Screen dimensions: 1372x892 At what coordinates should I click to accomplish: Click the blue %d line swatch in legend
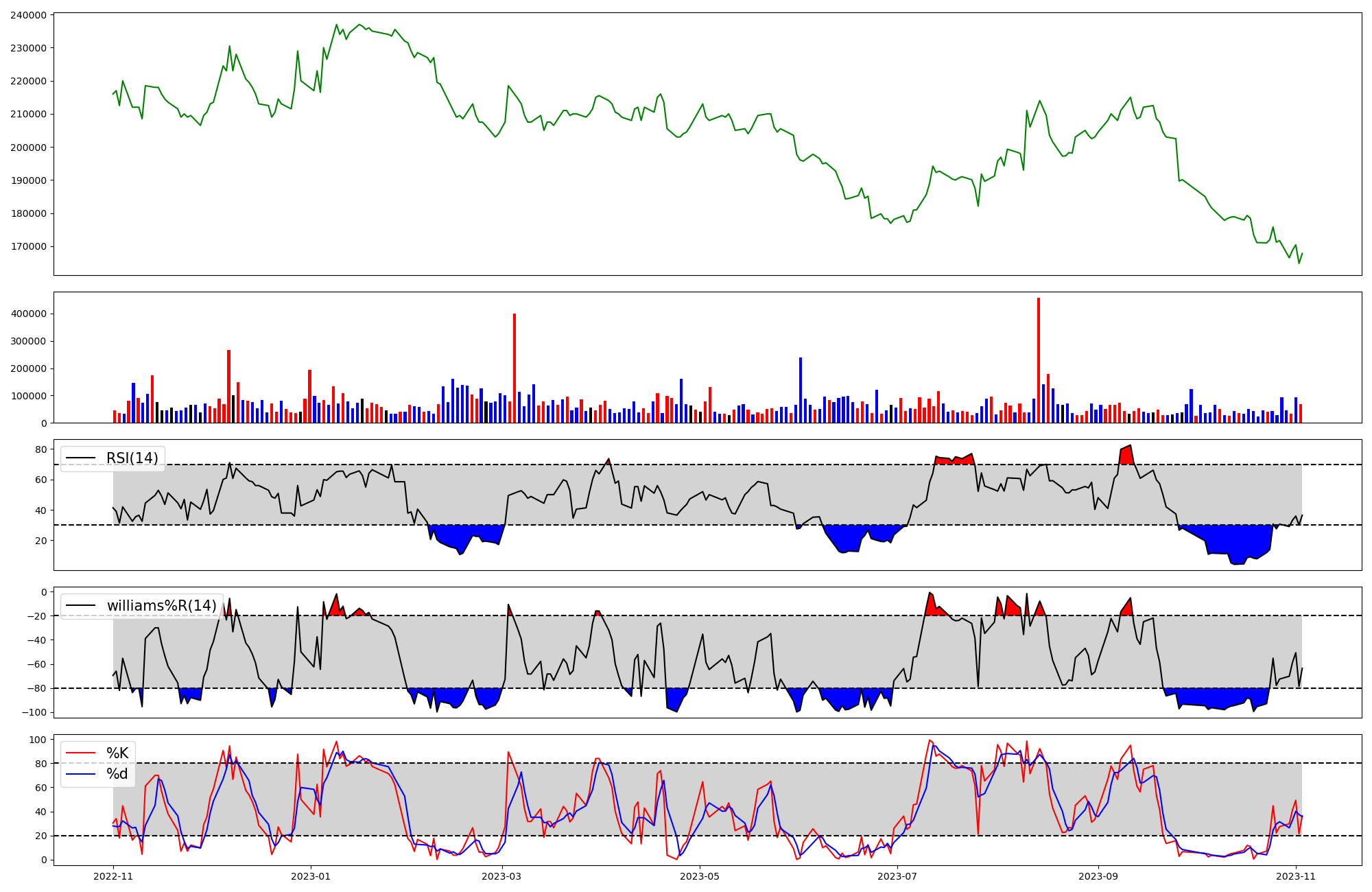click(80, 774)
